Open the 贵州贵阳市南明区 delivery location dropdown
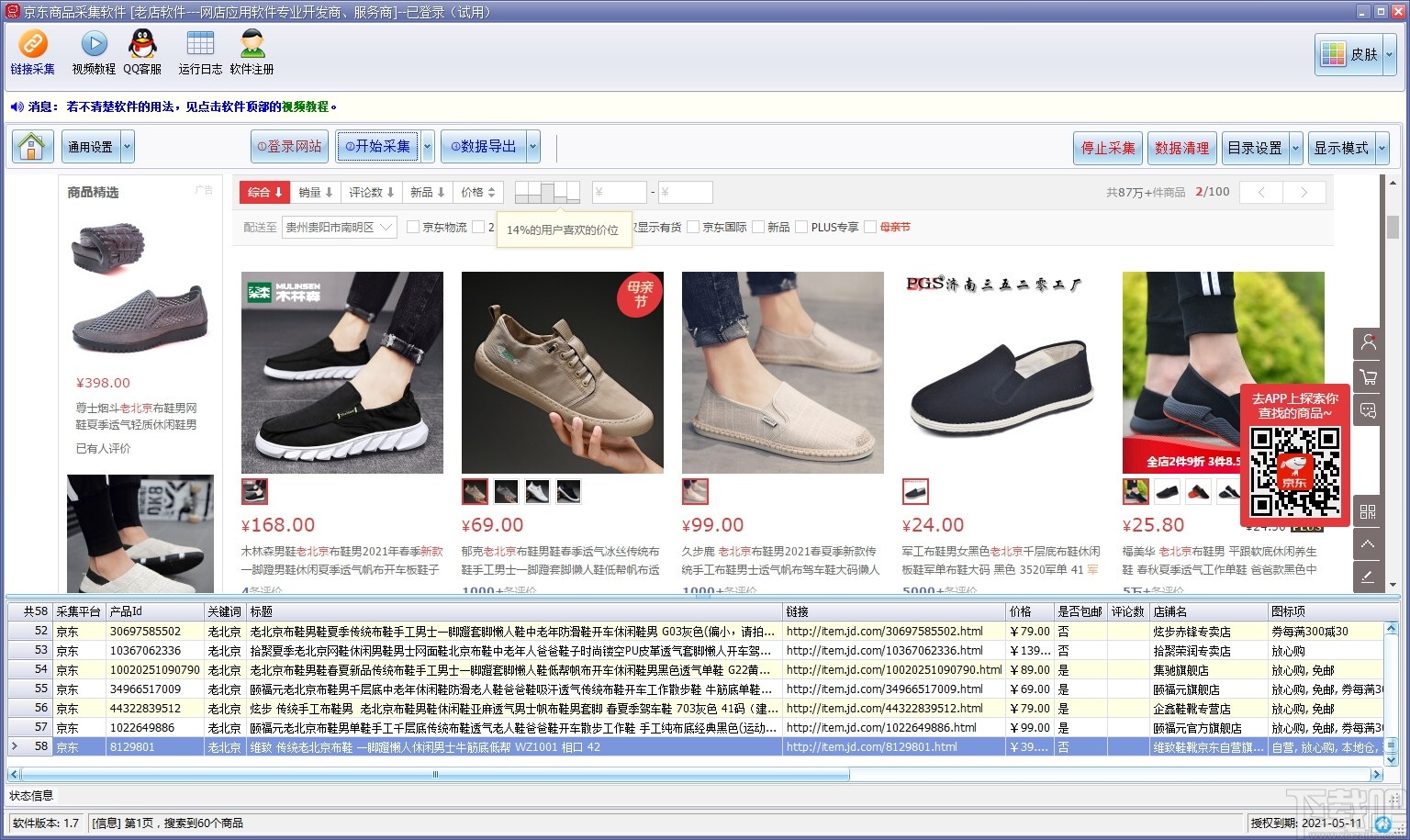This screenshot has height=840, width=1410. 339,227
